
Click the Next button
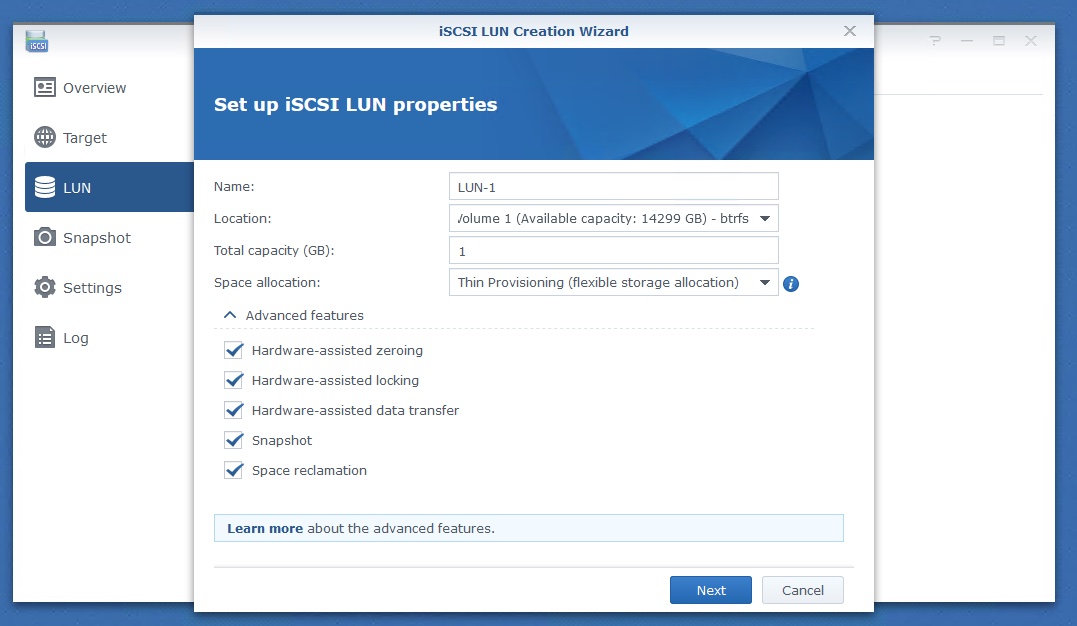pyautogui.click(x=711, y=590)
